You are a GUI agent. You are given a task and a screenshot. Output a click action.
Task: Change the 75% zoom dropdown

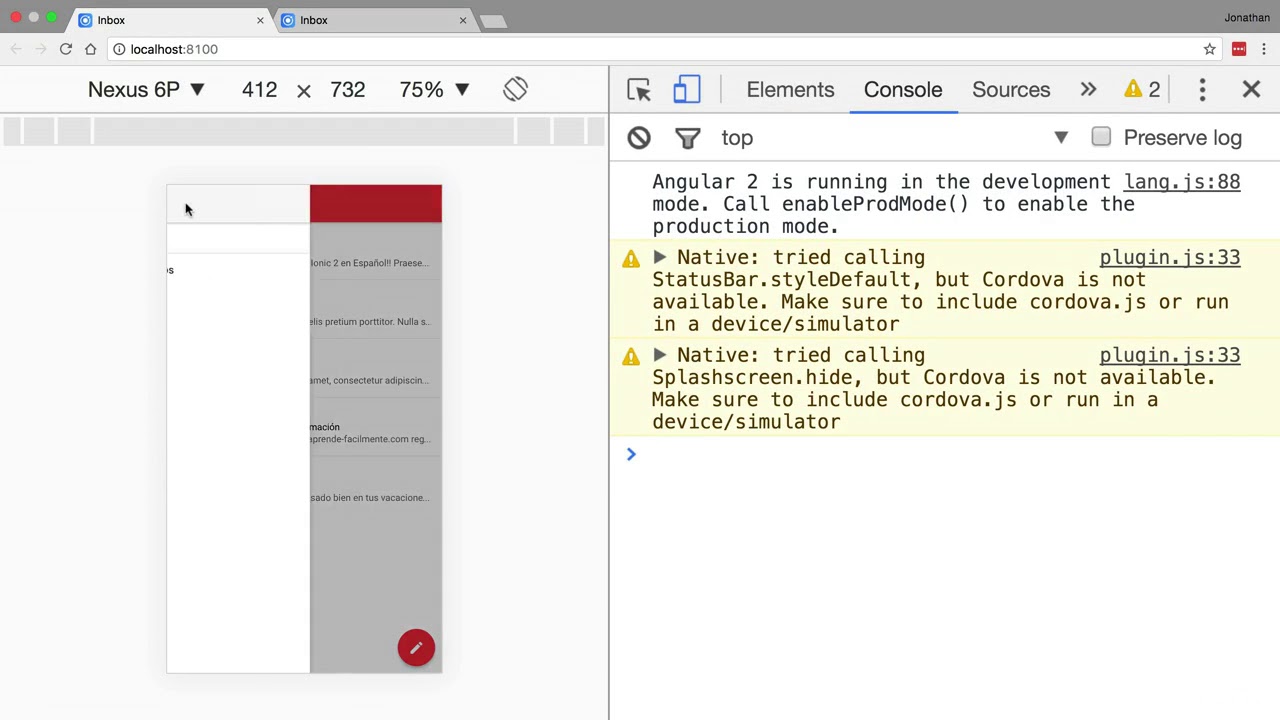(x=434, y=89)
